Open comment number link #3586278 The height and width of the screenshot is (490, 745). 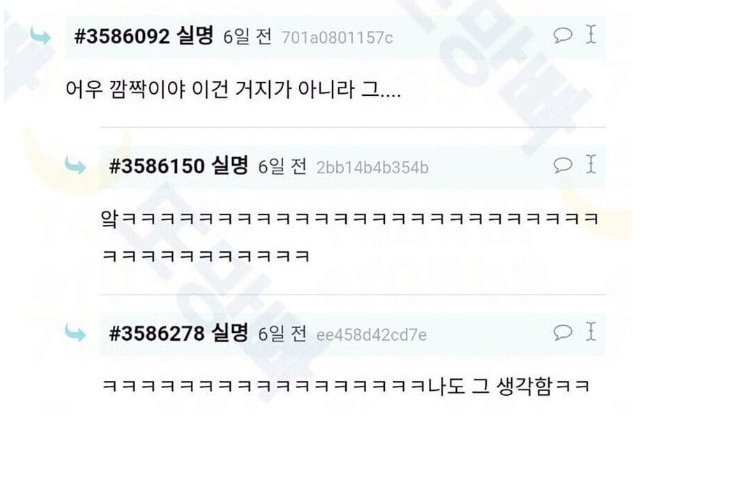point(157,334)
